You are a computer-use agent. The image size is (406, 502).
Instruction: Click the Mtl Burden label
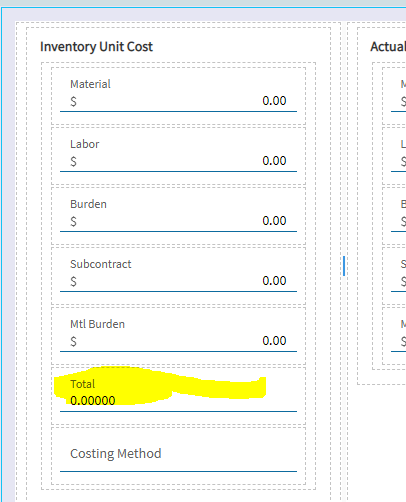point(97,324)
